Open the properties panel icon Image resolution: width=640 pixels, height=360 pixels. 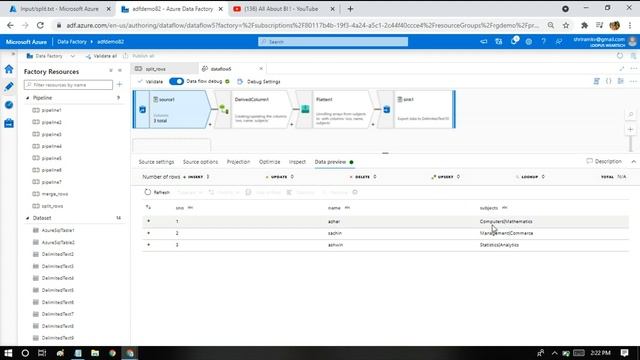click(x=621, y=81)
